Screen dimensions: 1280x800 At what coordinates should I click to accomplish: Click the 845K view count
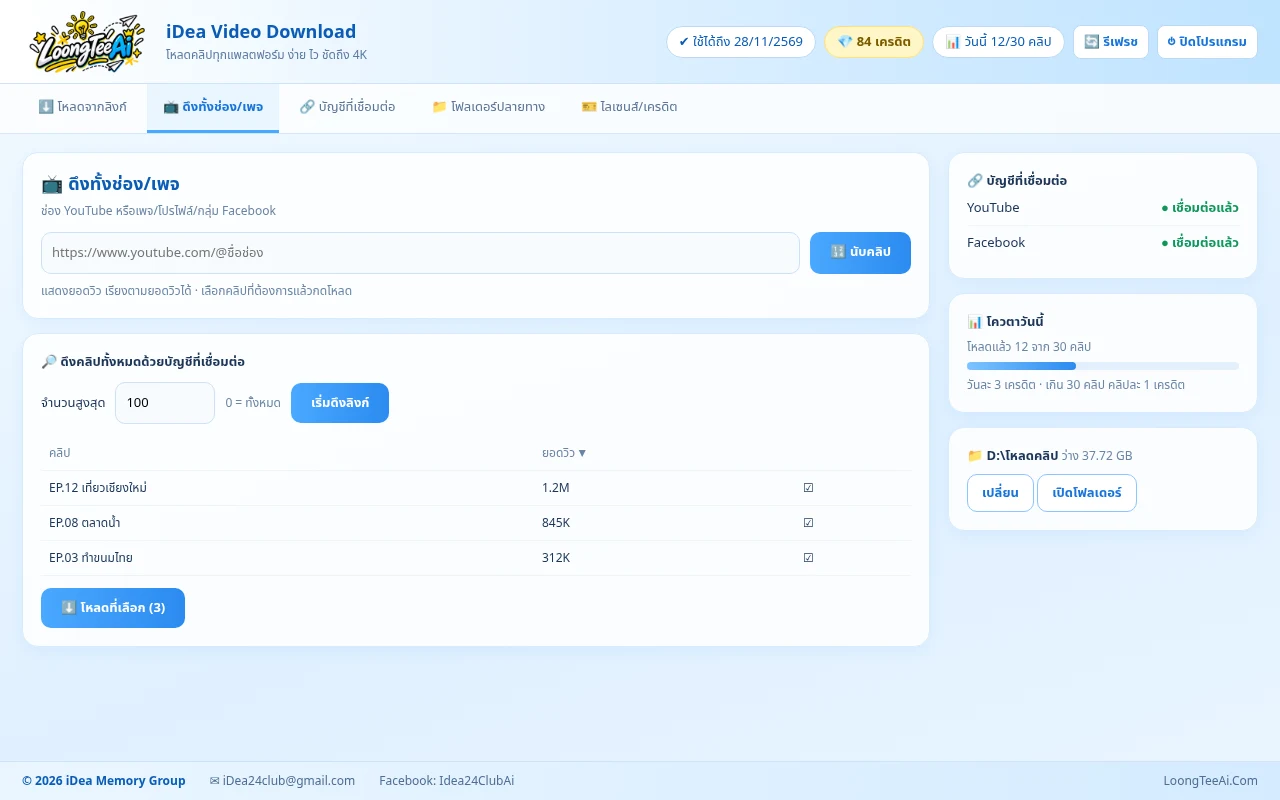click(556, 523)
